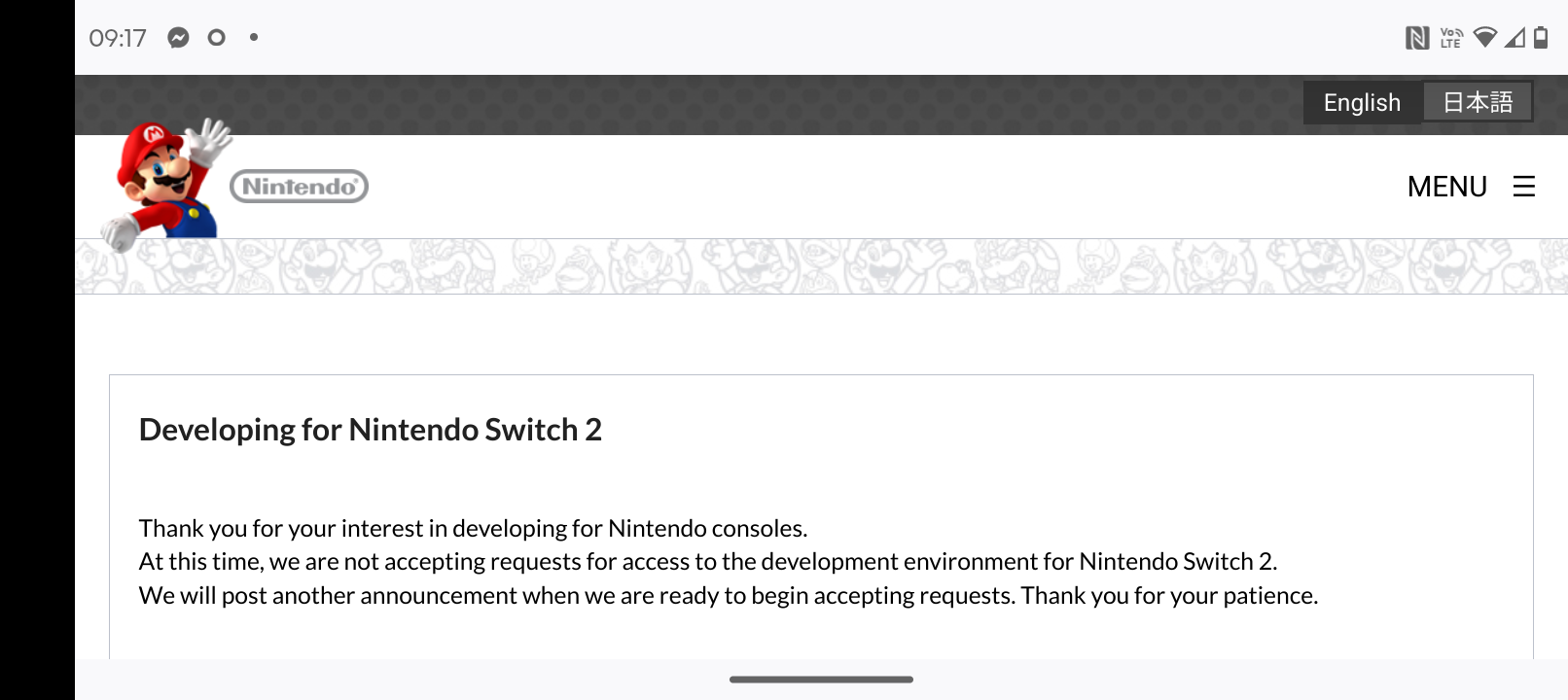1568x700 pixels.
Task: Switch language to 日本語
Action: click(x=1478, y=102)
